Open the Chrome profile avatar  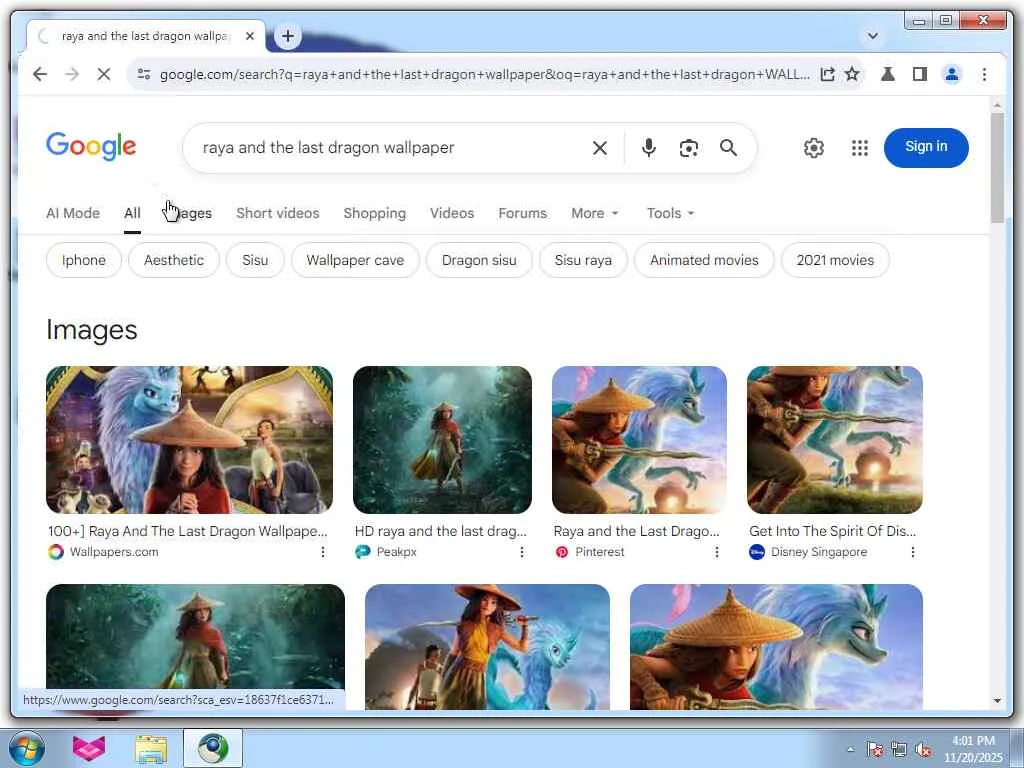click(x=952, y=74)
